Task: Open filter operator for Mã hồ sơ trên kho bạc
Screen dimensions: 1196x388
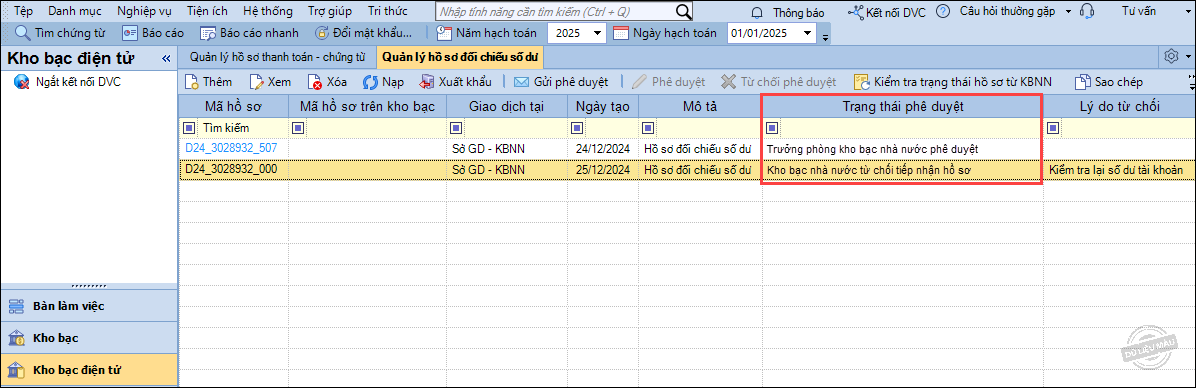Action: tap(297, 127)
